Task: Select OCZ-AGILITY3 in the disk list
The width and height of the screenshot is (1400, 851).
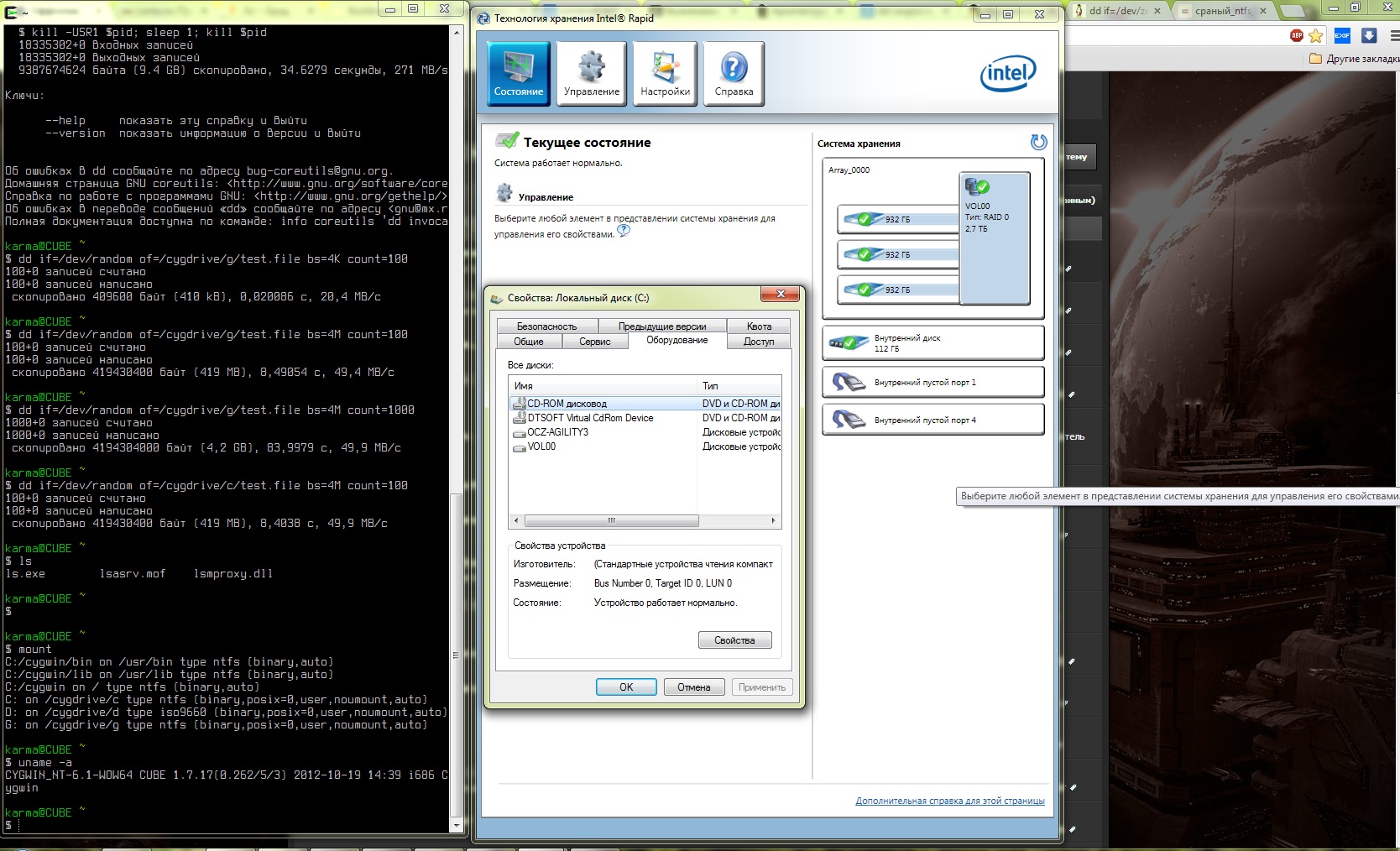Action: click(x=557, y=432)
